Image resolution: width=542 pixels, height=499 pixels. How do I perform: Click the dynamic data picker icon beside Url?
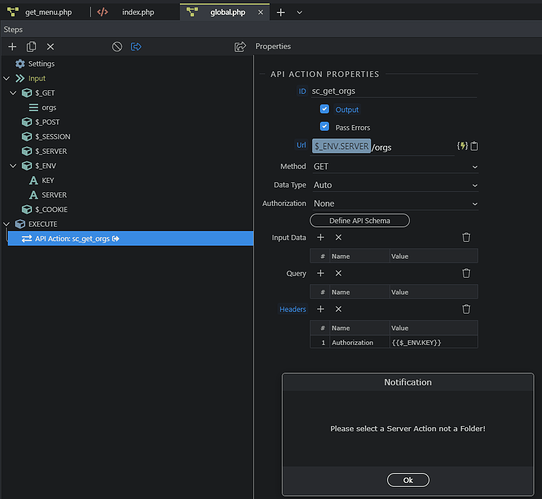[x=462, y=146]
